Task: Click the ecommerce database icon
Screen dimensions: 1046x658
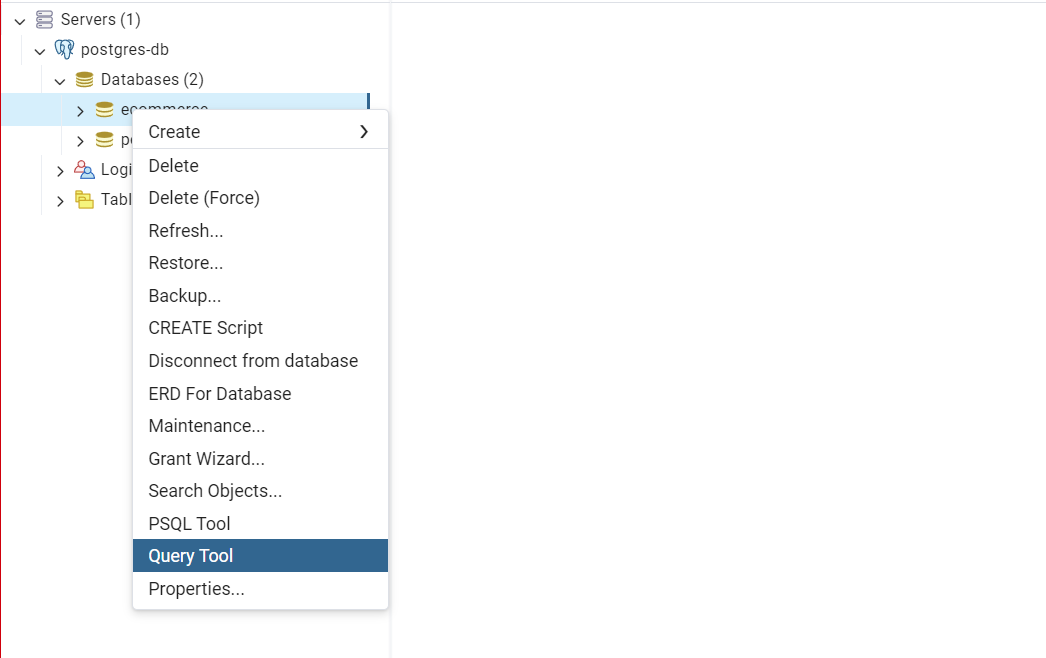Action: click(x=104, y=109)
